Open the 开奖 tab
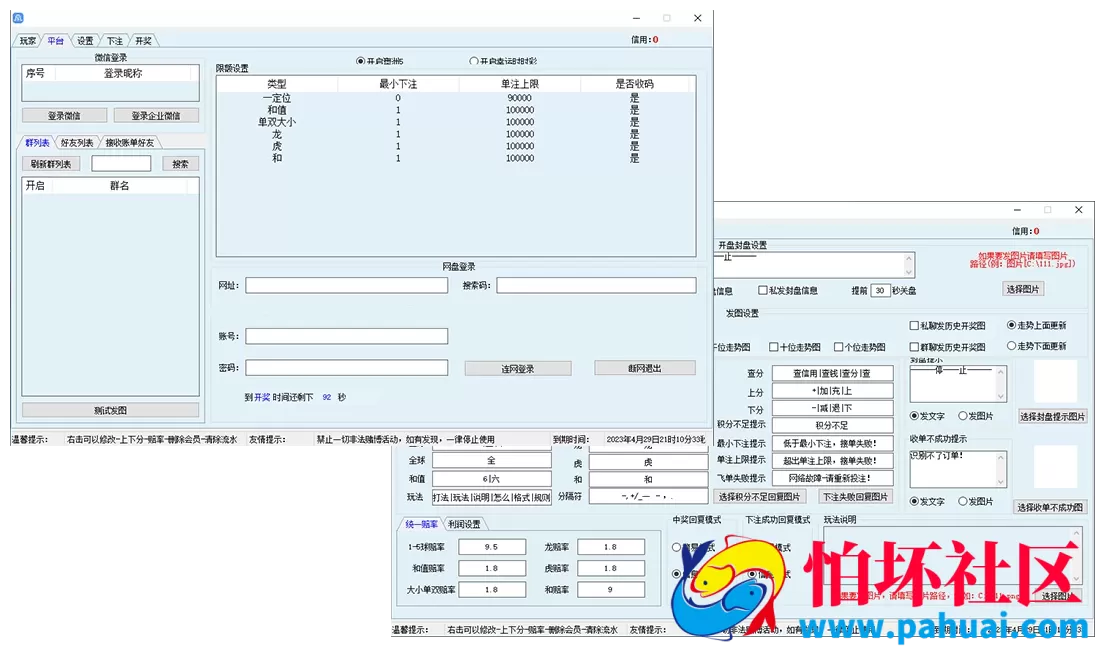 (143, 41)
